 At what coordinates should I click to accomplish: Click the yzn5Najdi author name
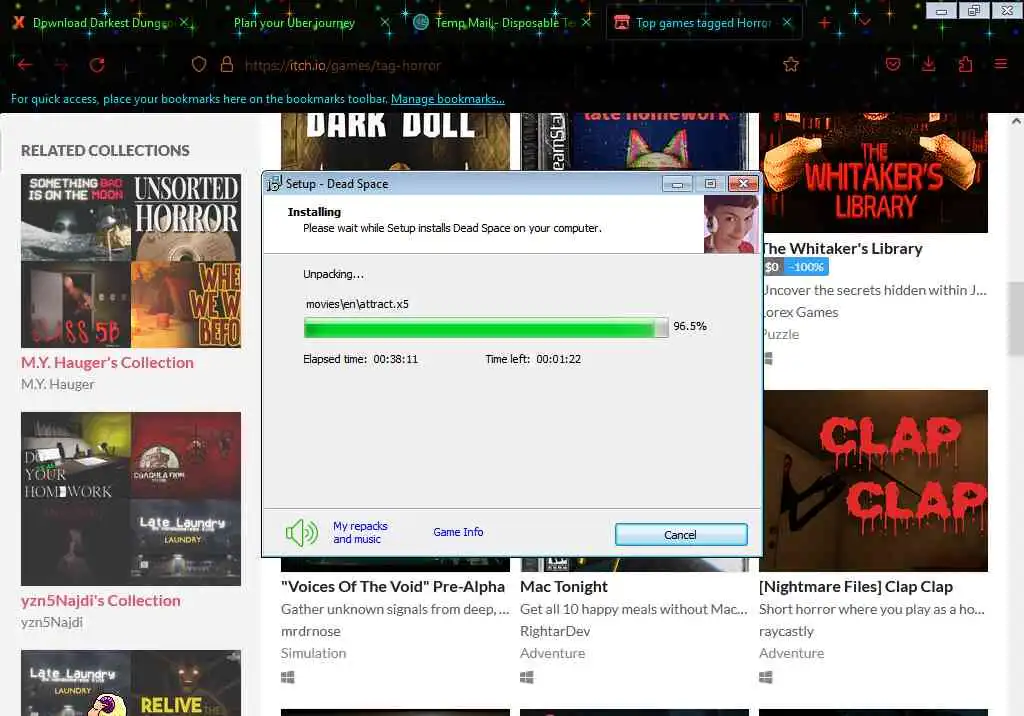pyautogui.click(x=52, y=622)
